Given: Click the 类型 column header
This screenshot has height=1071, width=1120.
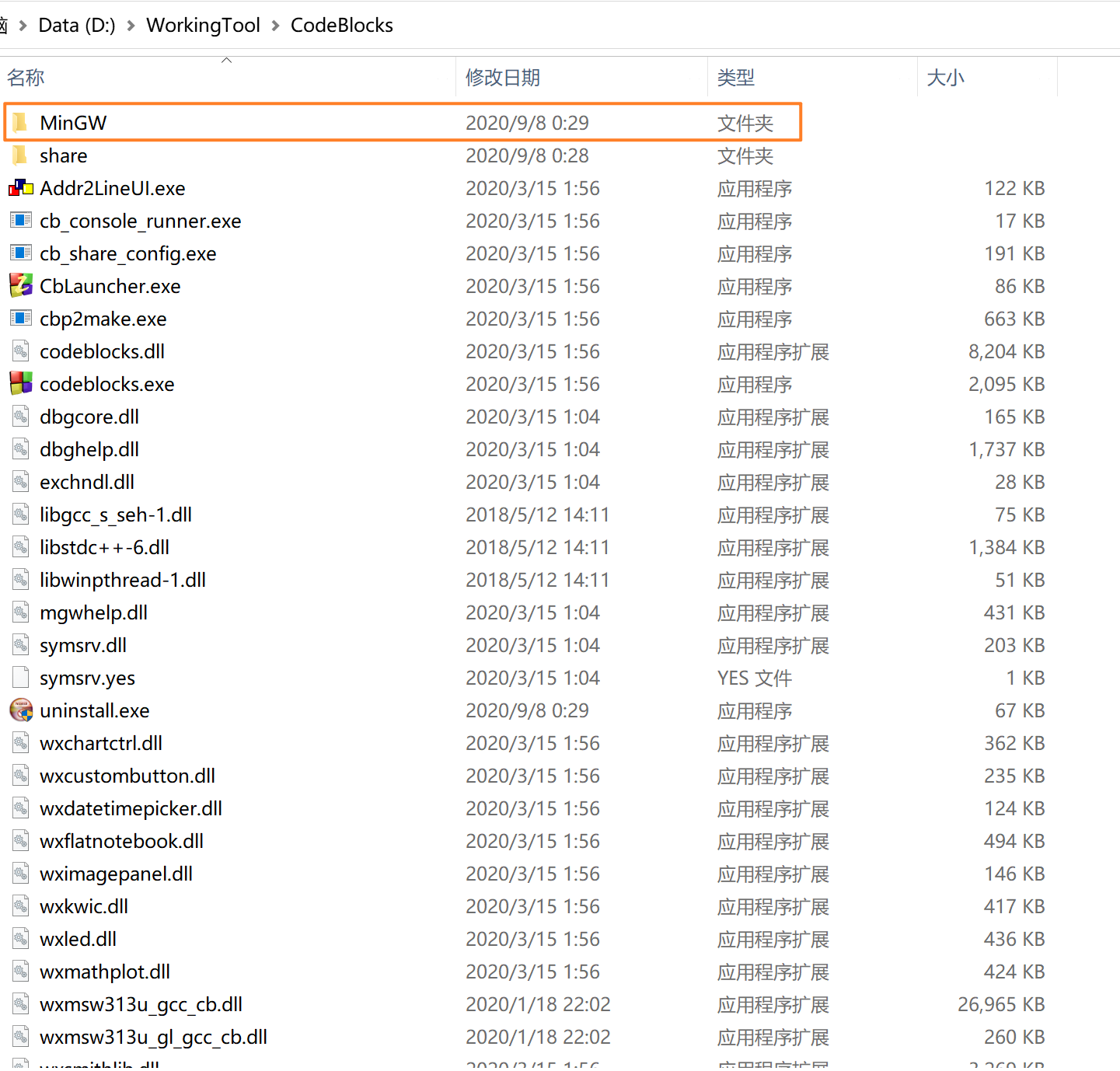Looking at the screenshot, I should [735, 77].
